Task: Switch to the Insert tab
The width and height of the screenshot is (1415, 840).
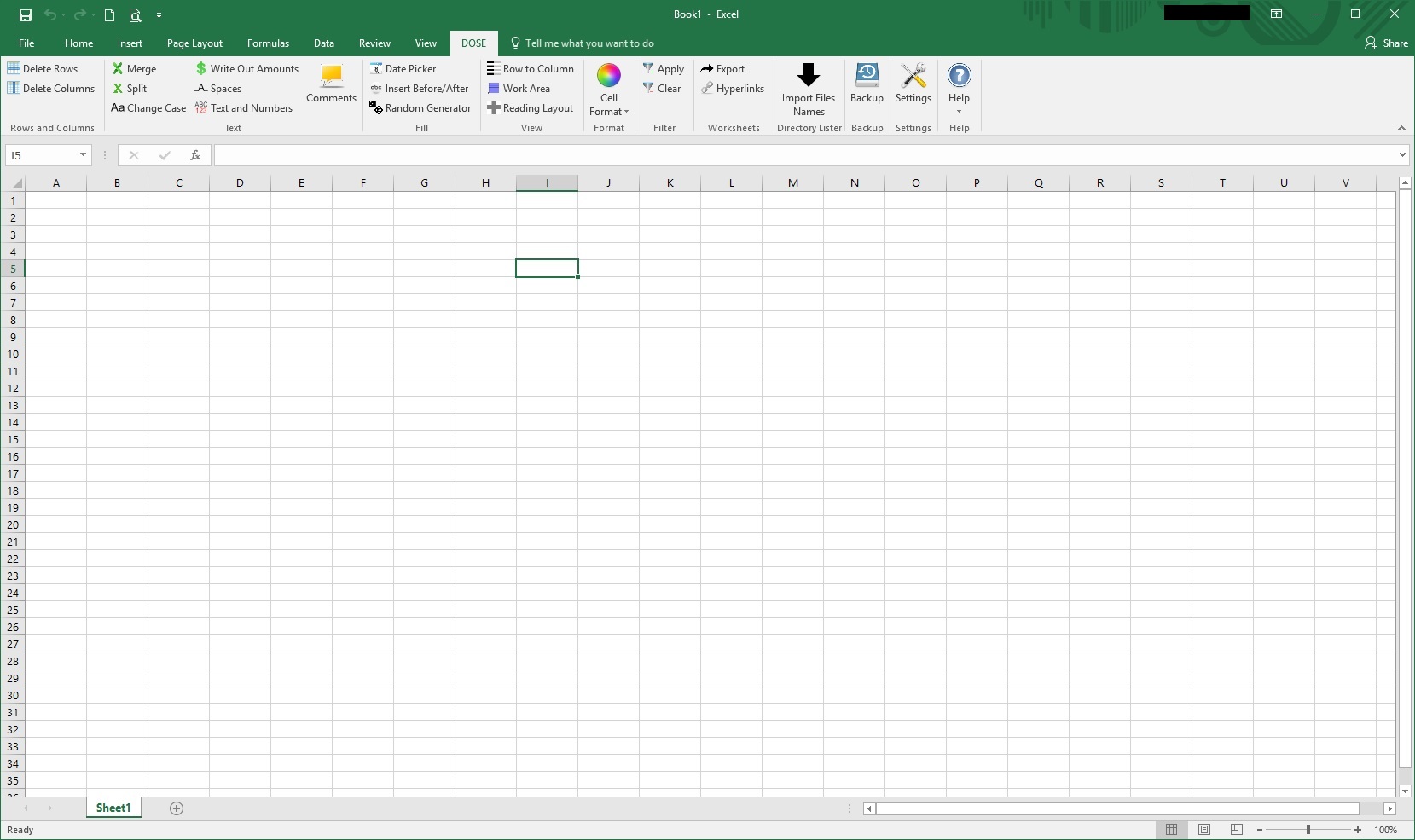Action: [x=130, y=43]
